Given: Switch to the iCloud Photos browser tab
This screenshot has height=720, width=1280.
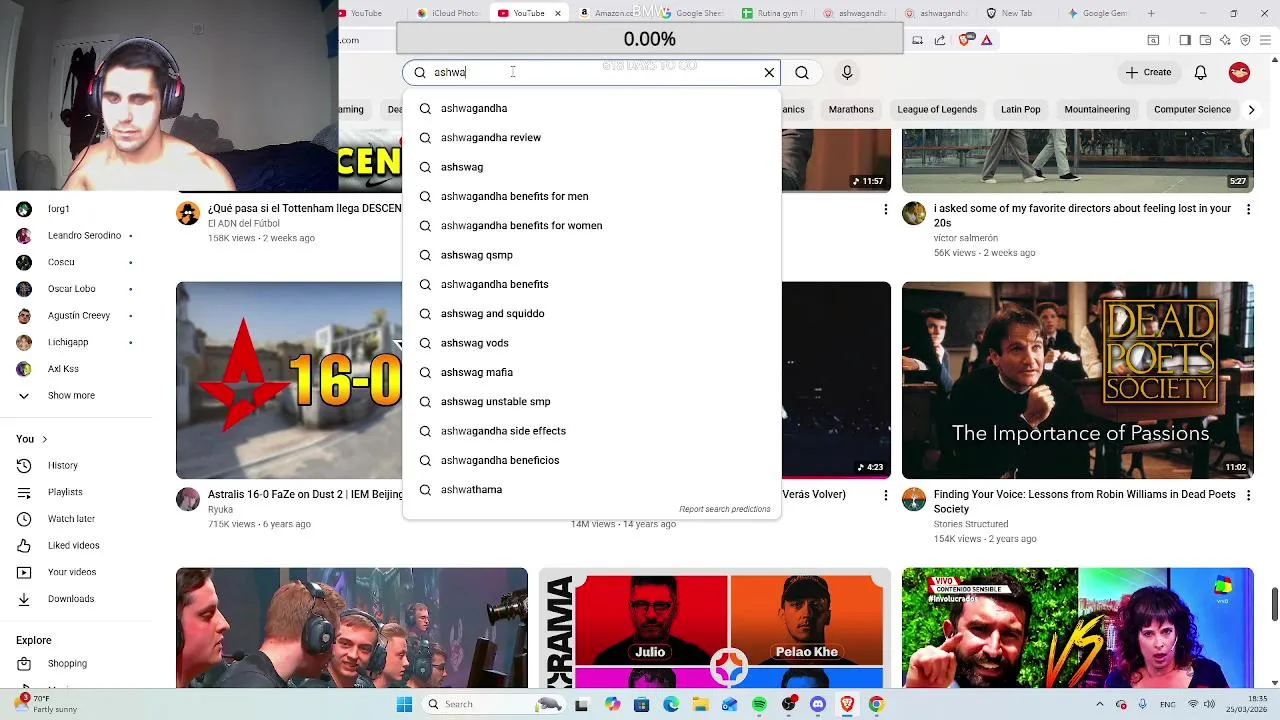Looking at the screenshot, I should tap(449, 13).
